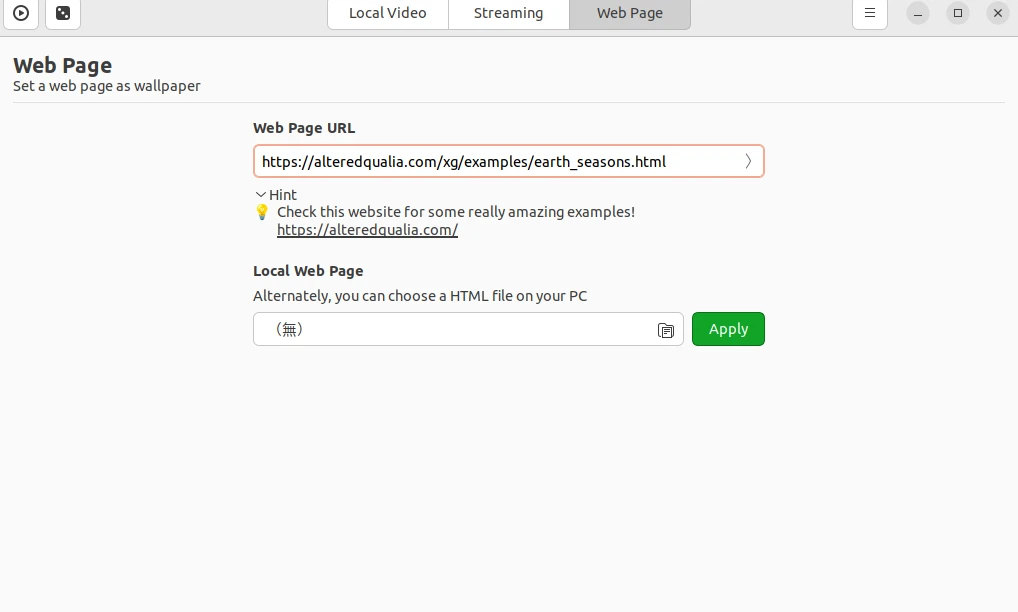Switch to the Streaming tab

[508, 14]
